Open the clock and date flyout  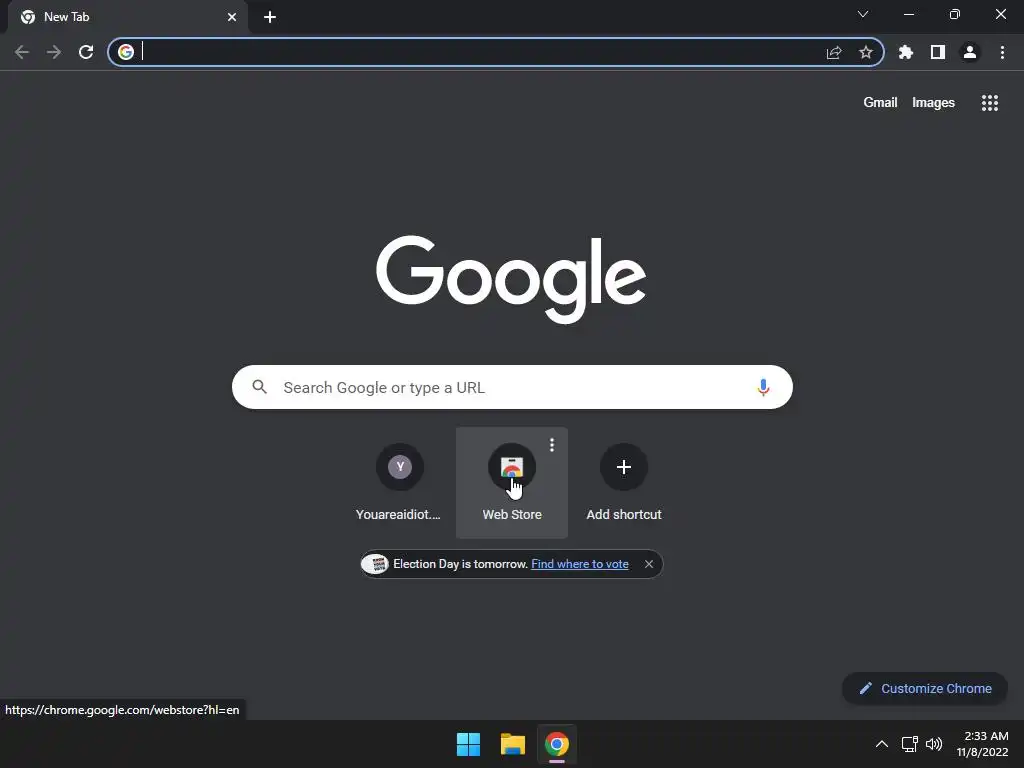[x=982, y=744]
